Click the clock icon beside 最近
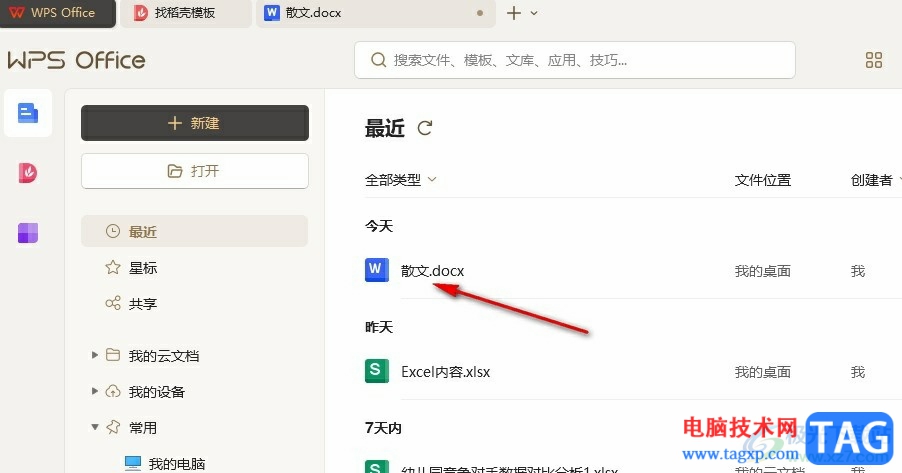 point(113,231)
